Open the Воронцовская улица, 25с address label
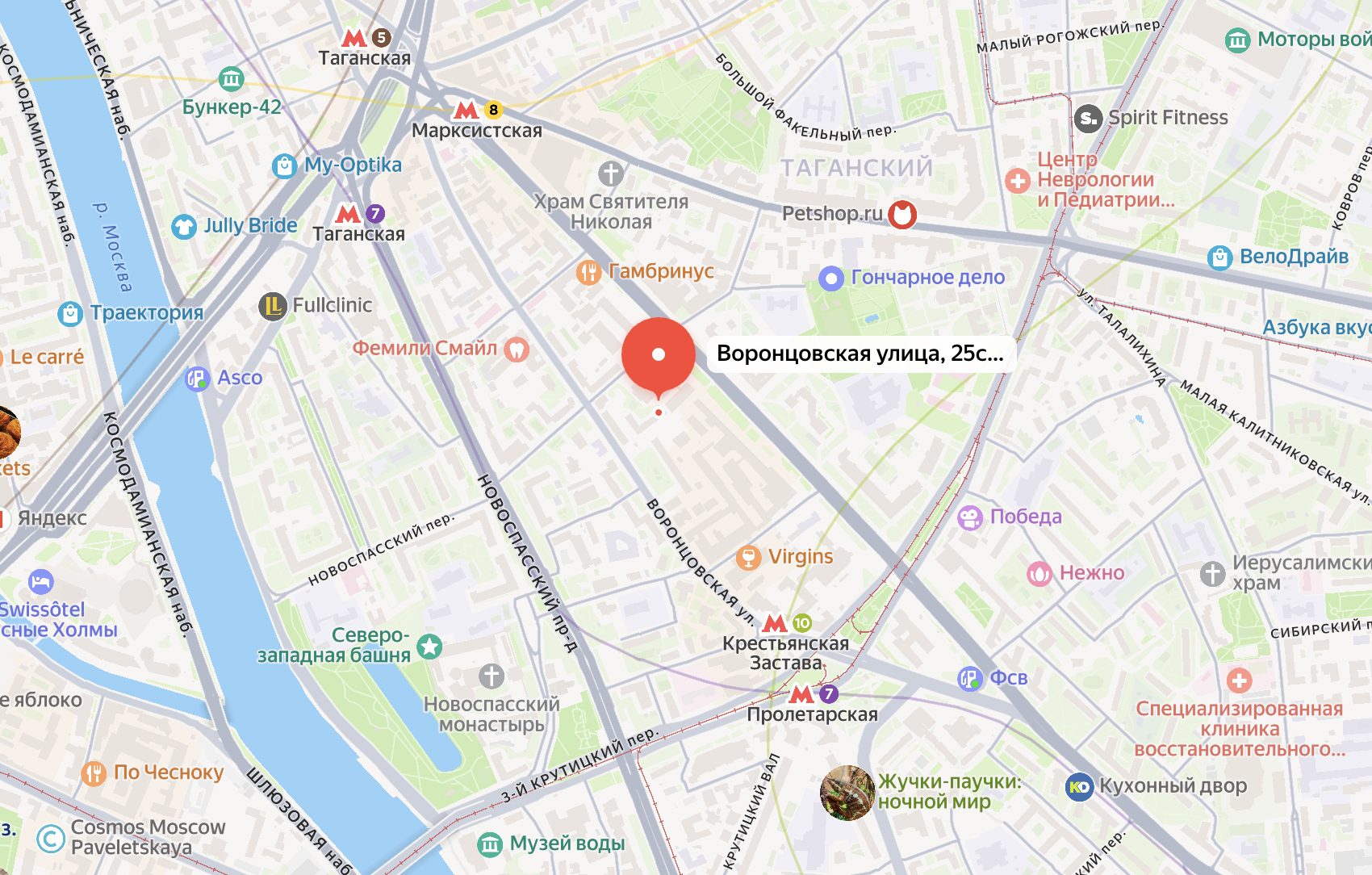 click(x=860, y=354)
